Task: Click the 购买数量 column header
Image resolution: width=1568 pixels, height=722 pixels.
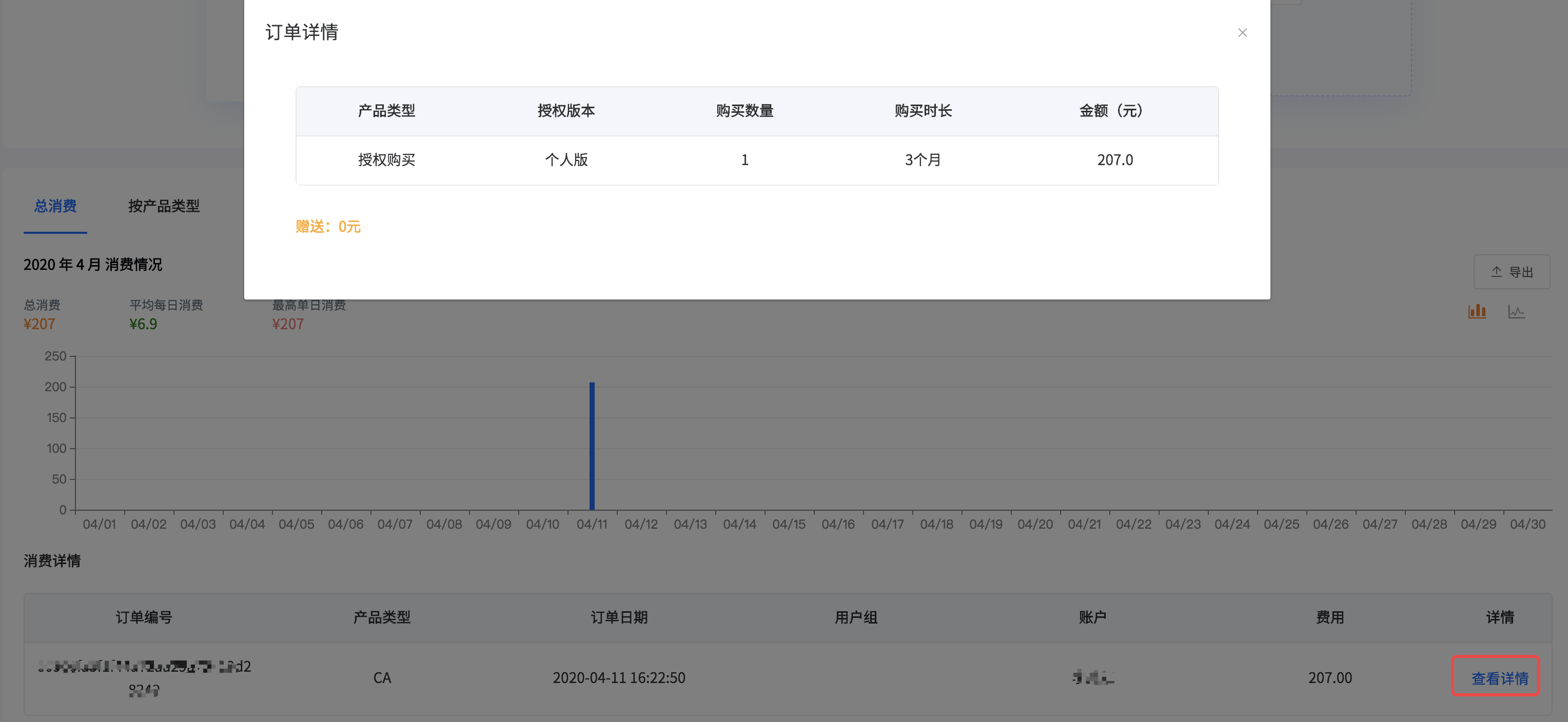Action: 744,111
